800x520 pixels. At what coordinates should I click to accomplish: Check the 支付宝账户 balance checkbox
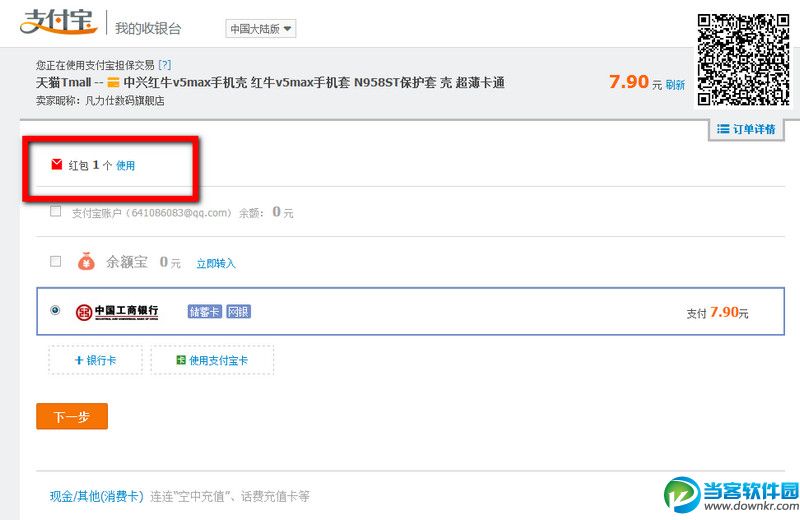(x=56, y=211)
